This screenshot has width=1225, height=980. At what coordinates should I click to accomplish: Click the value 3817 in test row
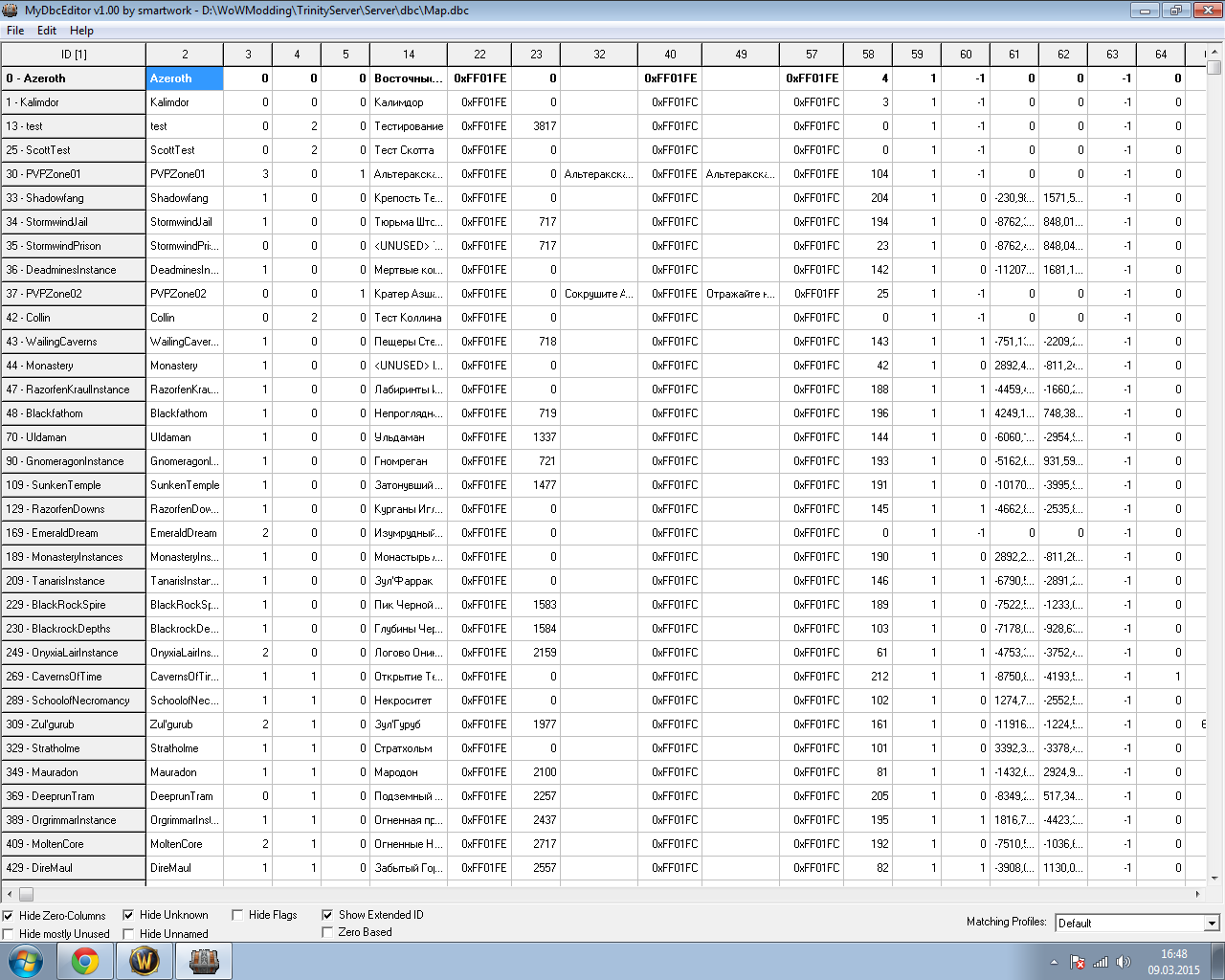536,126
